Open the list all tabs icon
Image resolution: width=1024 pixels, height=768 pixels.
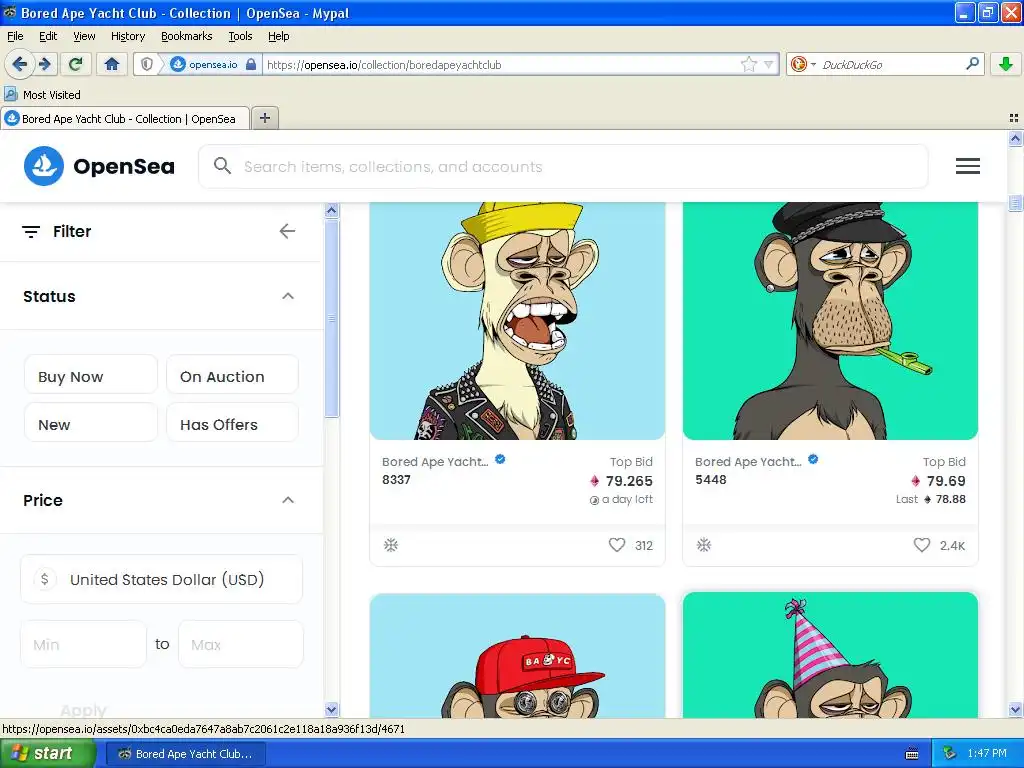(x=1014, y=118)
